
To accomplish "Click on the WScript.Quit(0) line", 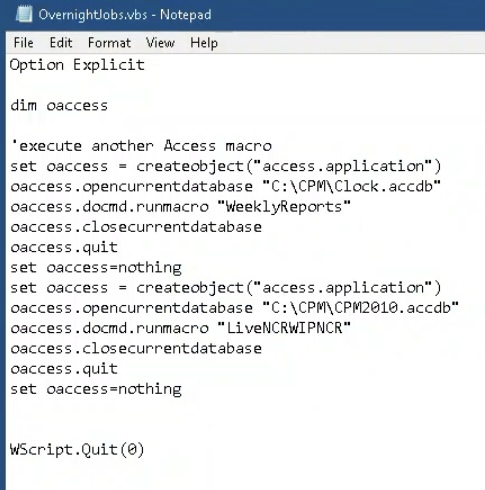I will click(x=77, y=449).
